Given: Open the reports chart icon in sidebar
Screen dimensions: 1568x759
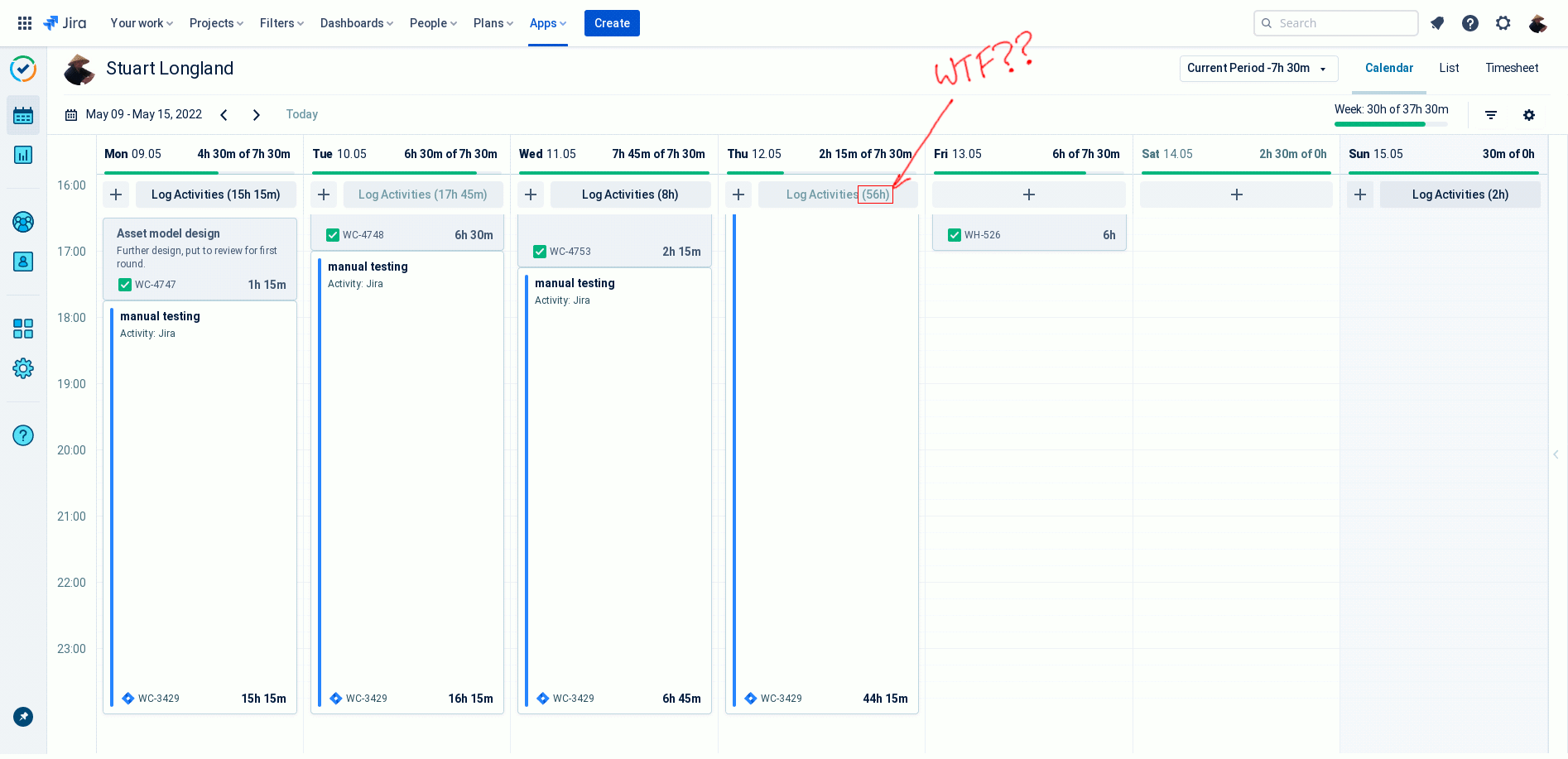Looking at the screenshot, I should pos(23,155).
